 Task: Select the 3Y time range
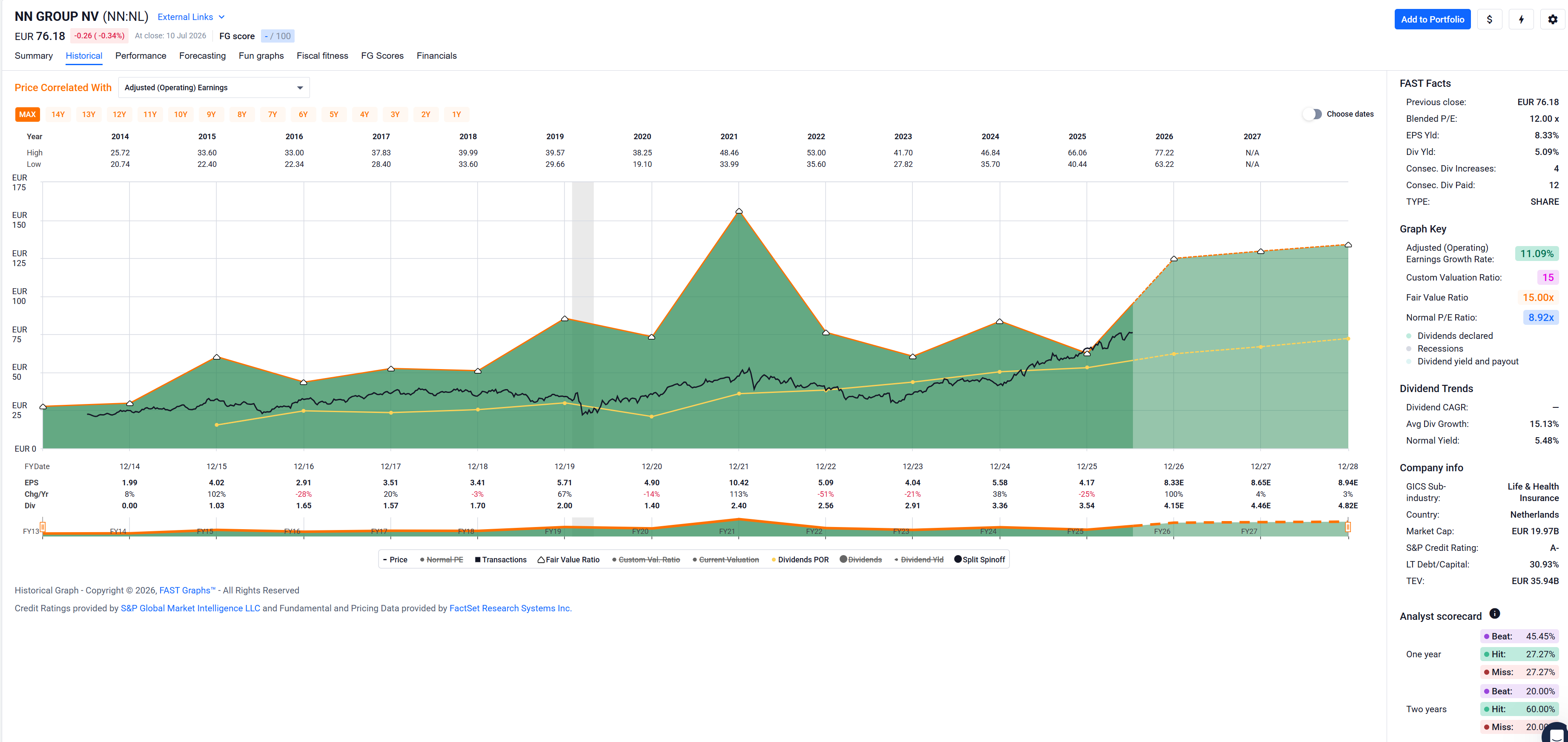pos(395,115)
